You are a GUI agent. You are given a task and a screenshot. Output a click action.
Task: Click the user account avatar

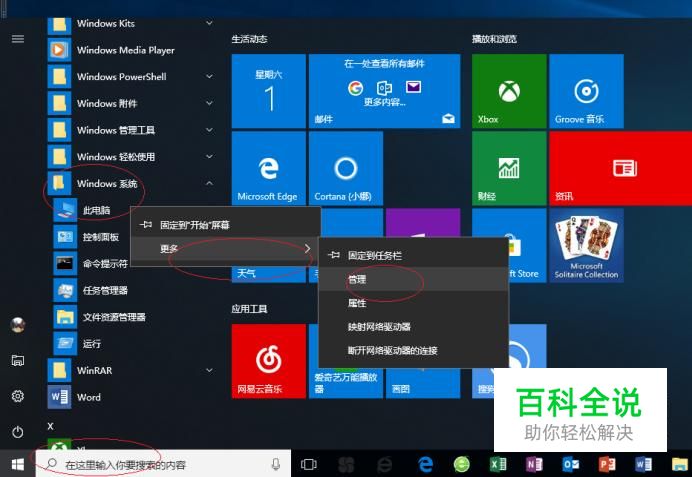(x=18, y=325)
